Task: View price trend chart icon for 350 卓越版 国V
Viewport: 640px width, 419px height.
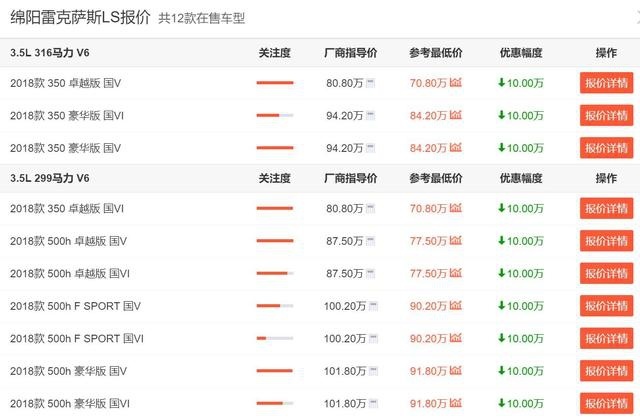Action: [456, 82]
